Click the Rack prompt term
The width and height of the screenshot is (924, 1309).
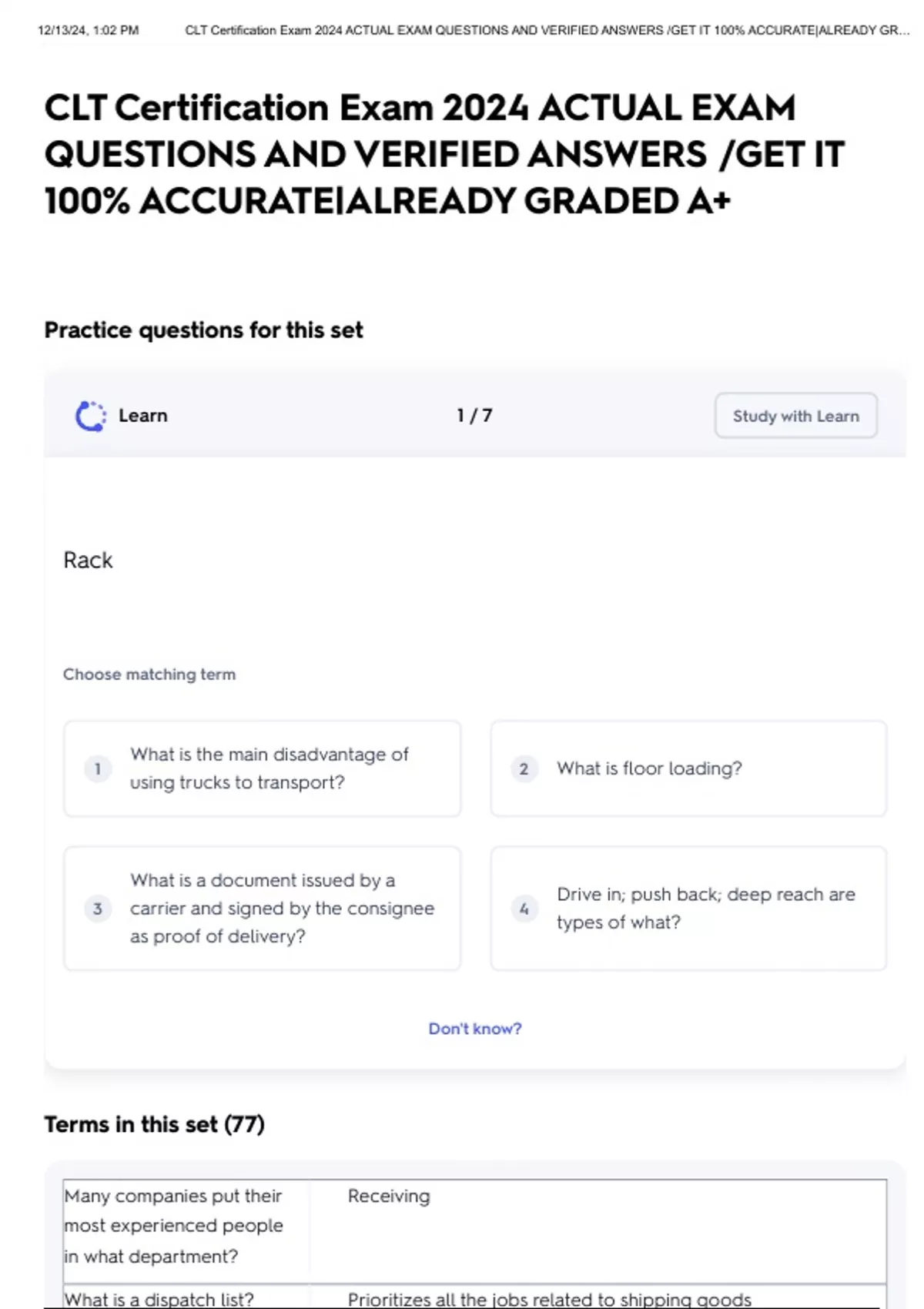[88, 561]
